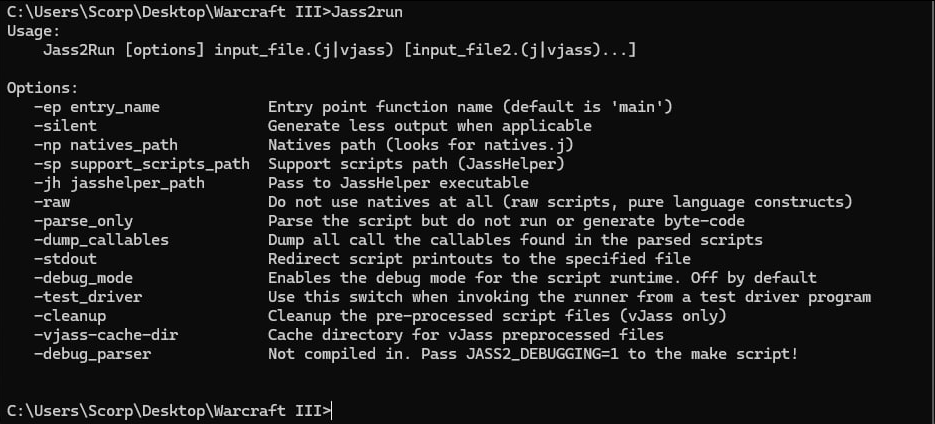Click the '-debug_parser' option flag

tap(92, 354)
